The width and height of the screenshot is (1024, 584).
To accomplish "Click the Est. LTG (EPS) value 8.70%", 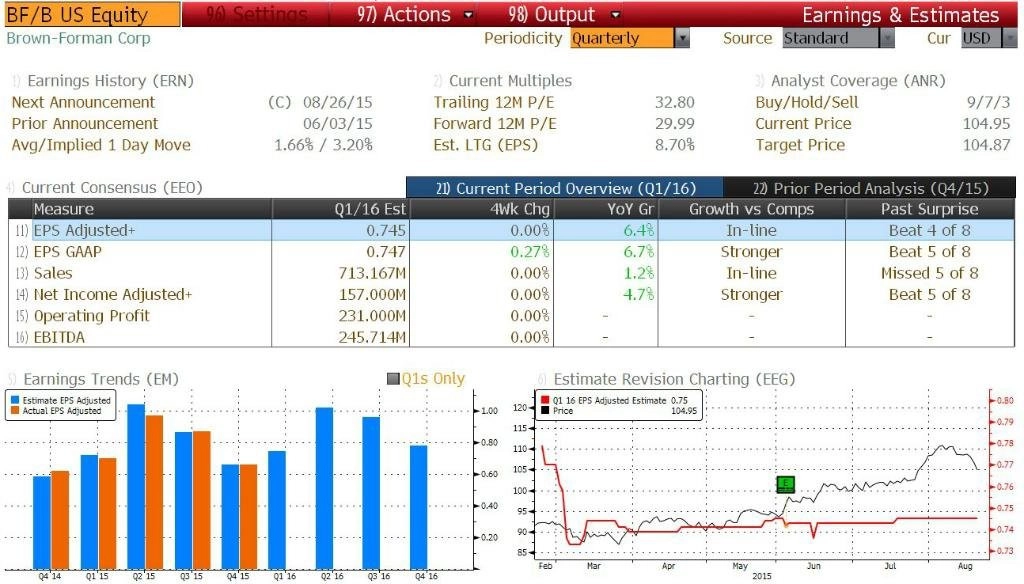I will point(675,145).
